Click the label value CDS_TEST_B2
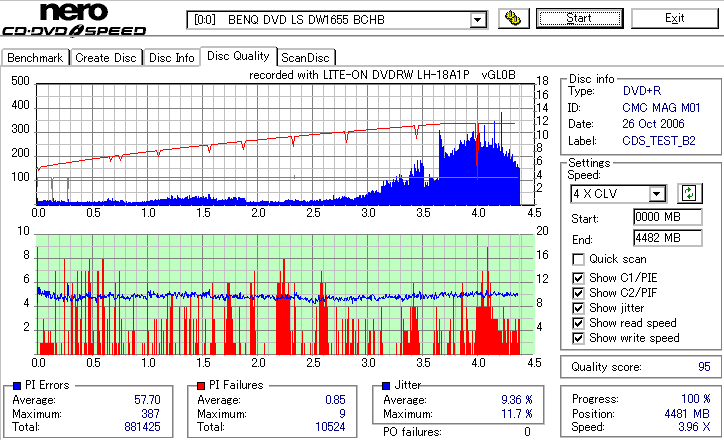Image resolution: width=724 pixels, height=441 pixels. [659, 141]
